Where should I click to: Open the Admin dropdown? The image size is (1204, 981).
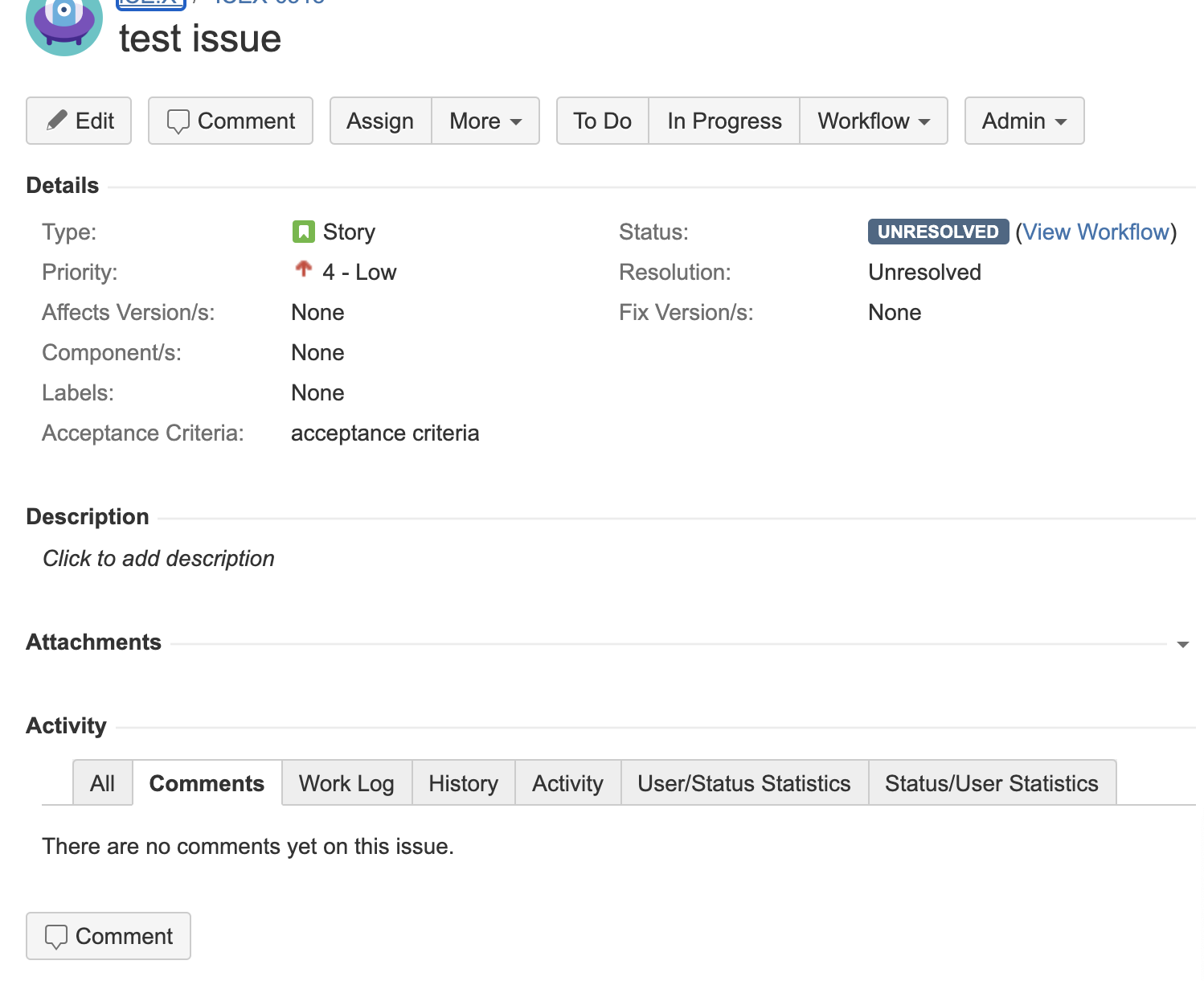pyautogui.click(x=1022, y=121)
